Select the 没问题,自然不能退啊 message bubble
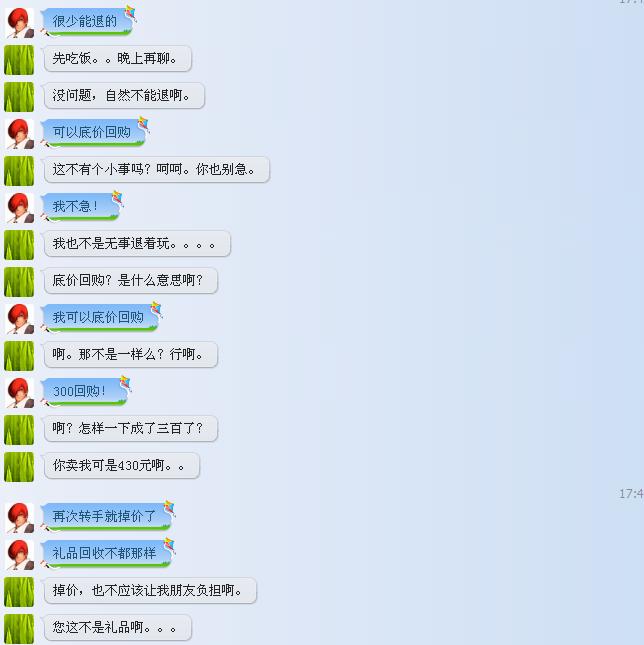This screenshot has width=644, height=645. coord(124,95)
